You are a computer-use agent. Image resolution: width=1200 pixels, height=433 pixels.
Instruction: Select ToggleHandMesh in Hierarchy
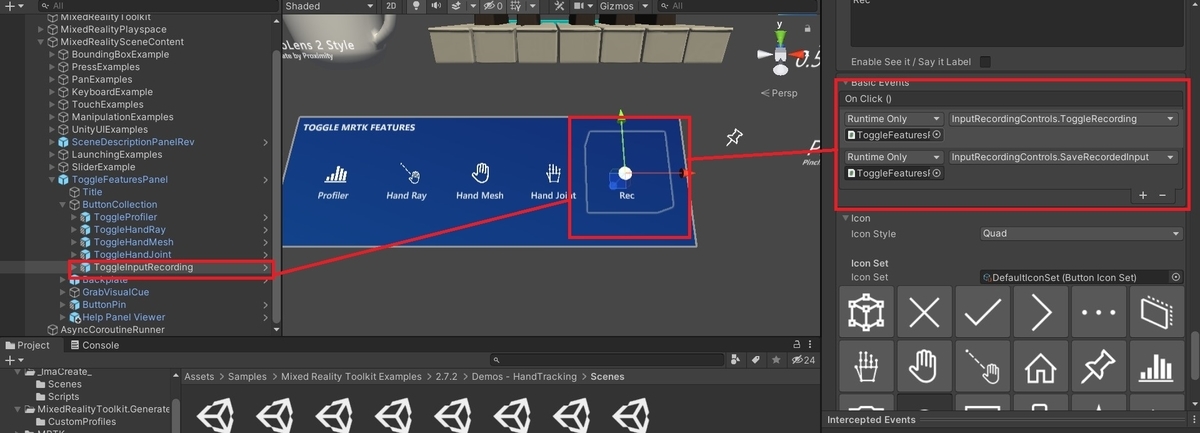click(x=133, y=242)
